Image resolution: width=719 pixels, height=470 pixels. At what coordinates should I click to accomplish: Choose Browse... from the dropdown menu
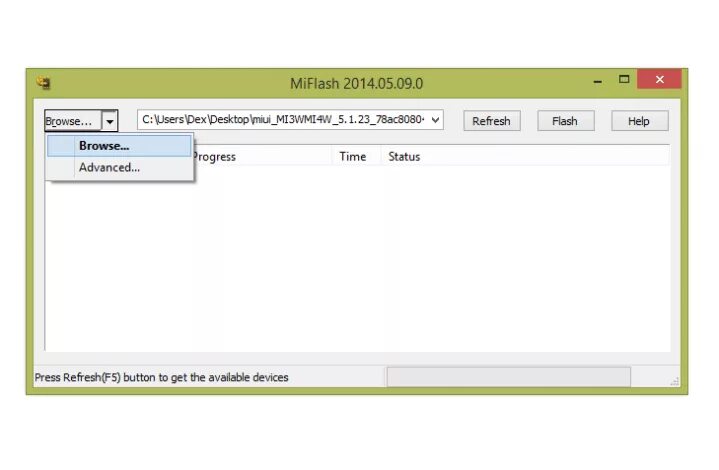119,146
